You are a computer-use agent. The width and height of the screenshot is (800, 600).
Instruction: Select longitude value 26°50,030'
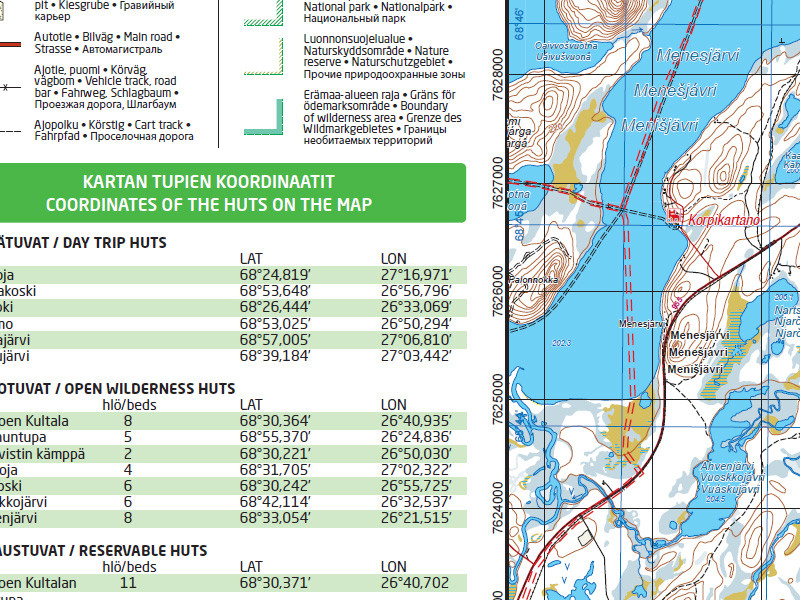pyautogui.click(x=416, y=454)
